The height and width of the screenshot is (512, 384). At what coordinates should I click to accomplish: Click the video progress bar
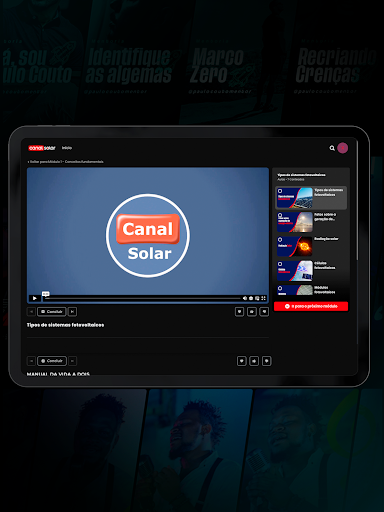tap(143, 298)
